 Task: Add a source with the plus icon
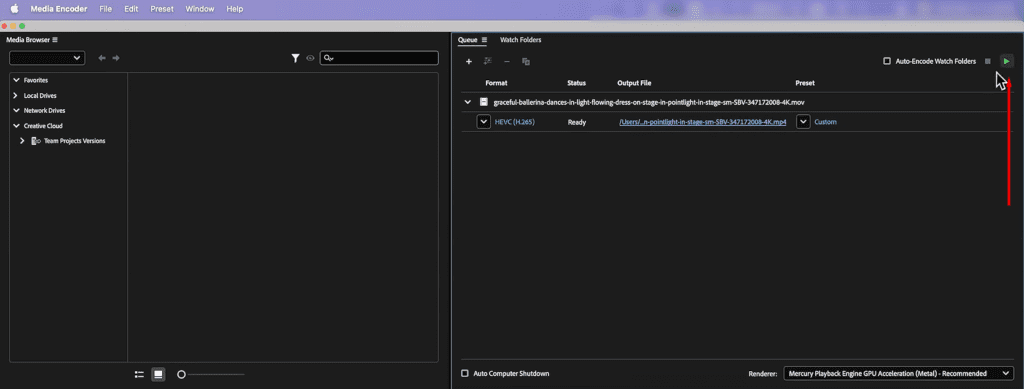468,61
